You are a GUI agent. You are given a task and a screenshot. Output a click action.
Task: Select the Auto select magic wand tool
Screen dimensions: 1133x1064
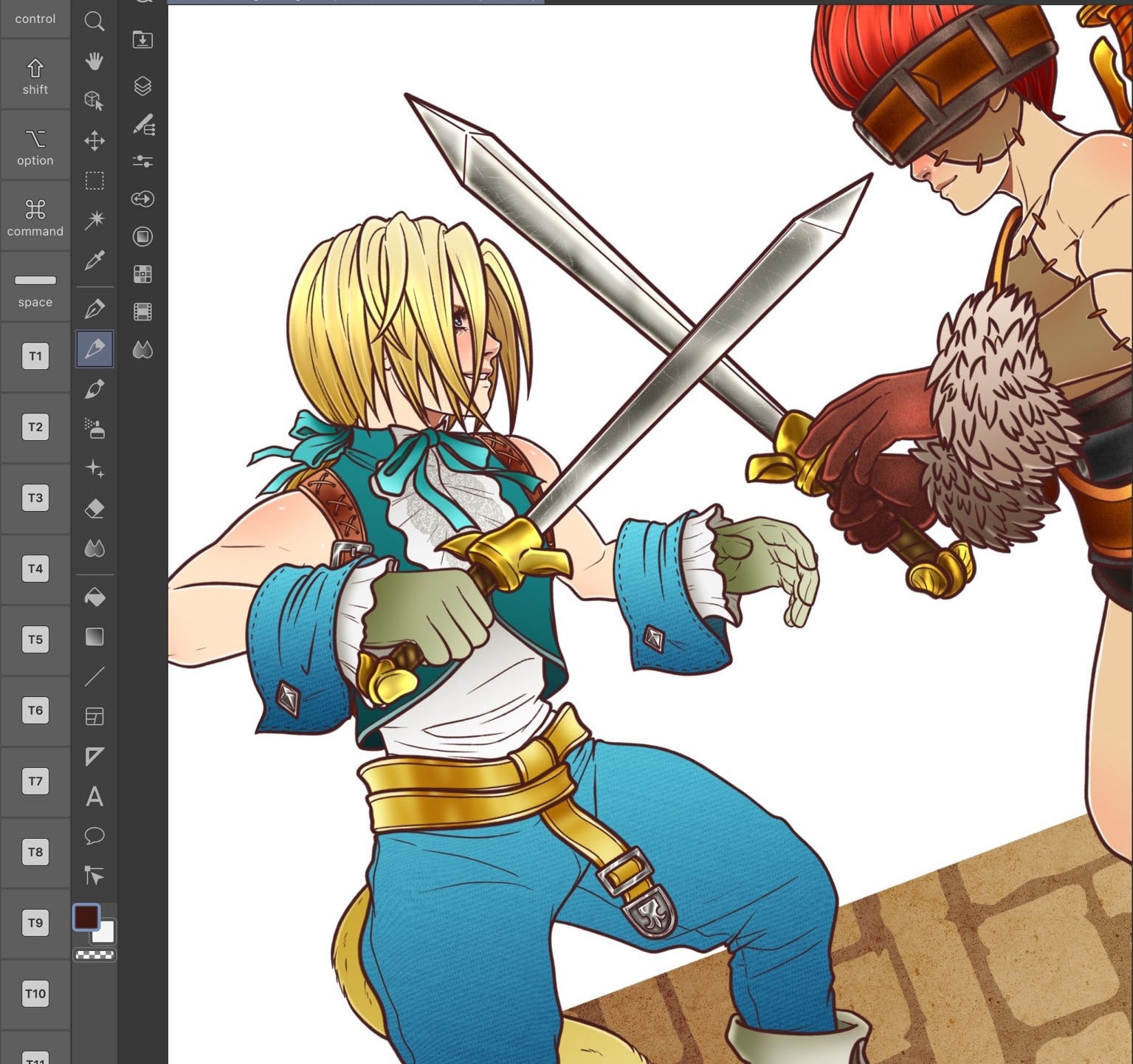tap(94, 219)
